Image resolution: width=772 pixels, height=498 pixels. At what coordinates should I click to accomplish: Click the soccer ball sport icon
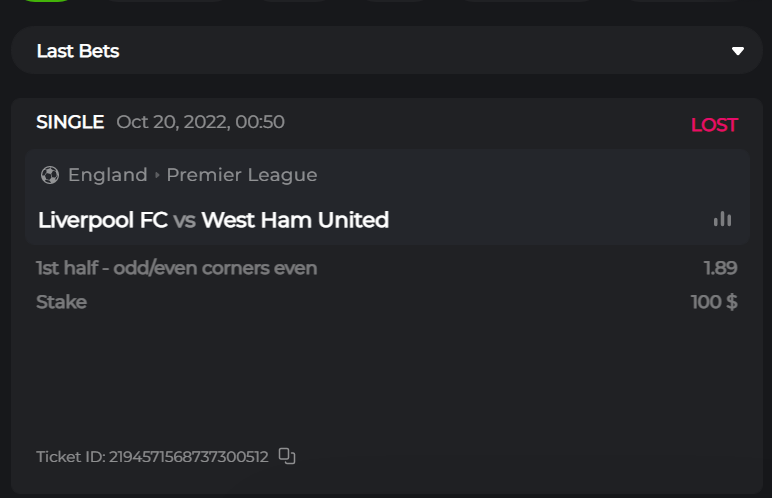(x=49, y=175)
